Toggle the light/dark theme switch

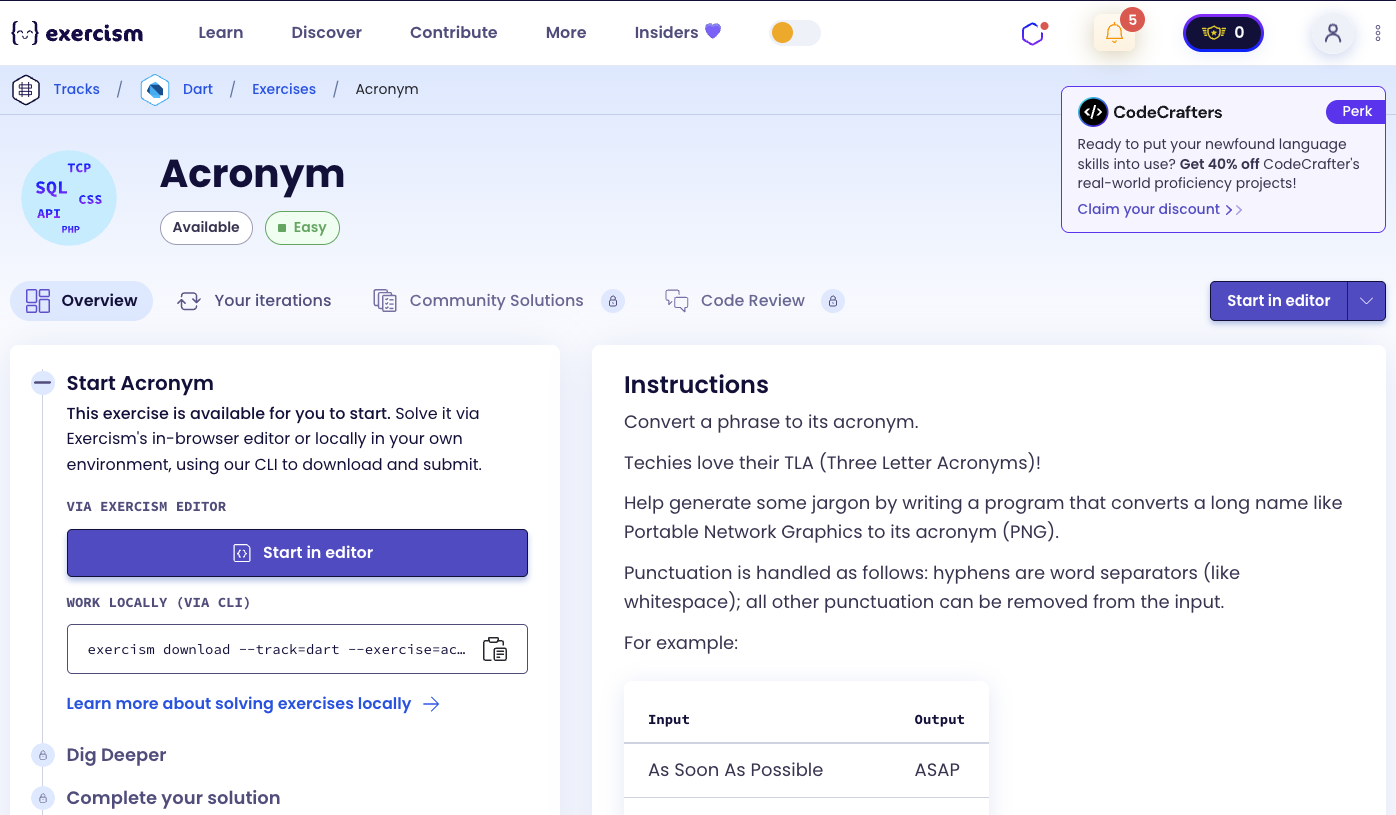(795, 32)
